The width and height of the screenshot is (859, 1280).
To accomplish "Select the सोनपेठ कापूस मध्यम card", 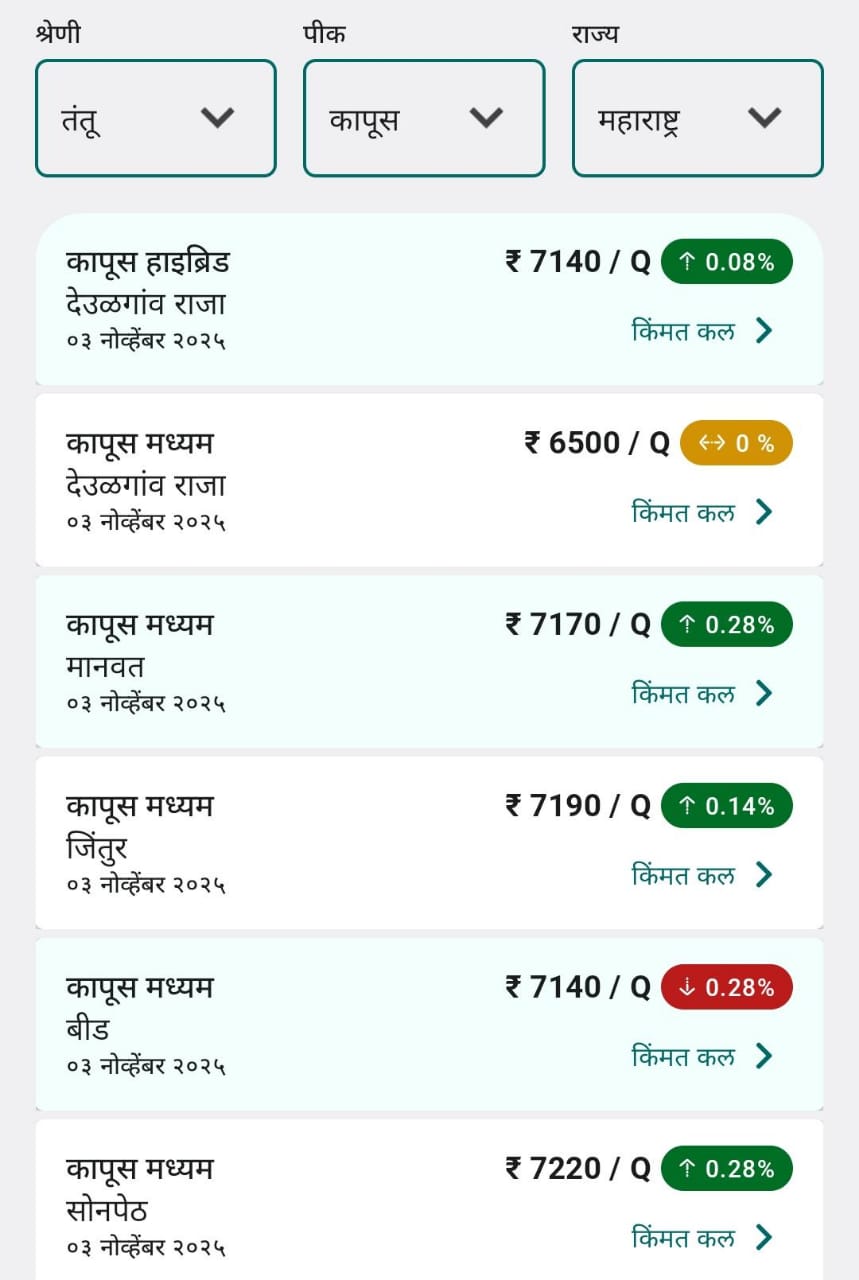I will (300, 1200).
